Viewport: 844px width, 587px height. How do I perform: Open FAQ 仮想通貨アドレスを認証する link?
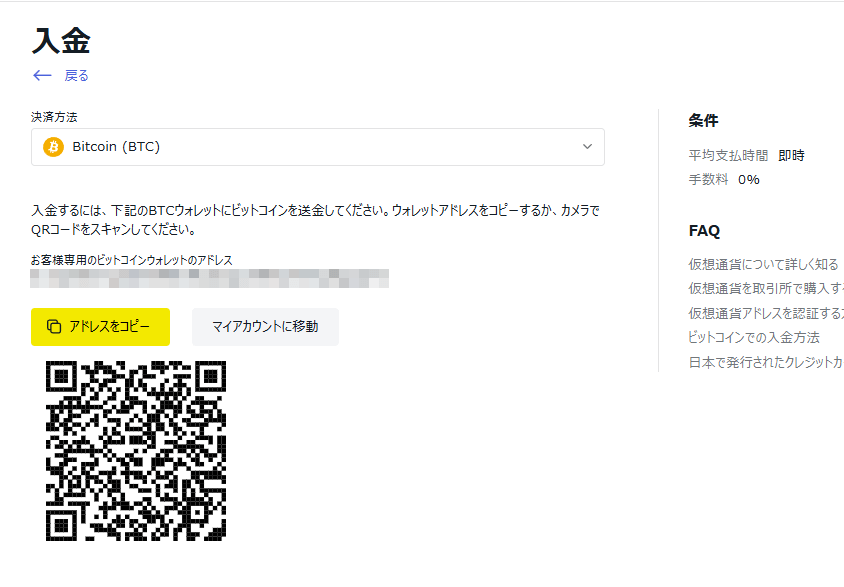pos(766,313)
